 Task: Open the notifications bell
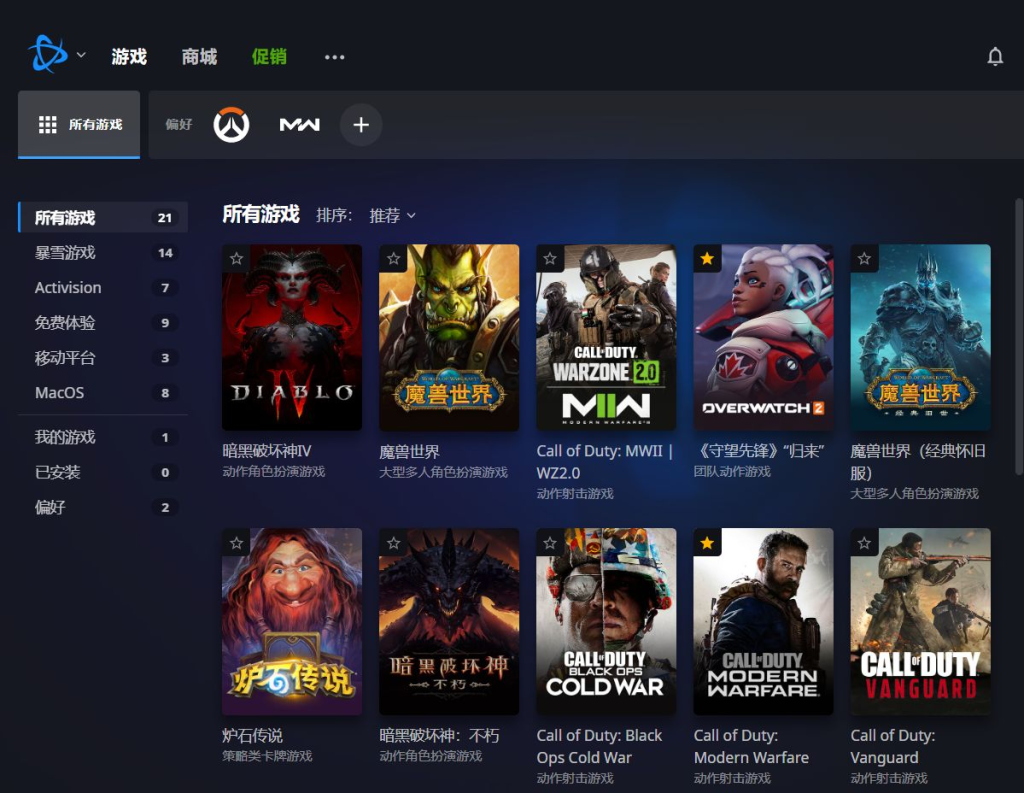(995, 57)
